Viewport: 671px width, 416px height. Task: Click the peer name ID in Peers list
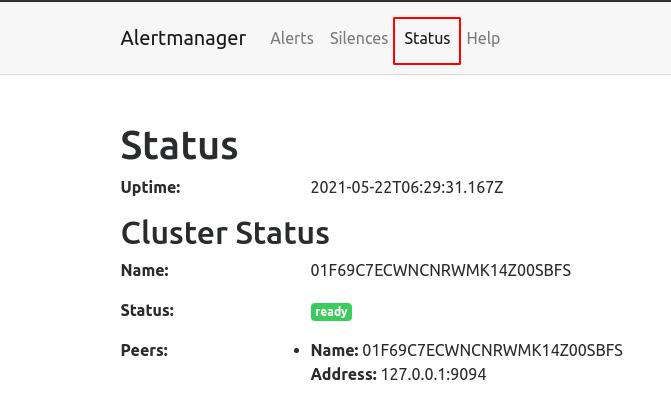click(492, 350)
